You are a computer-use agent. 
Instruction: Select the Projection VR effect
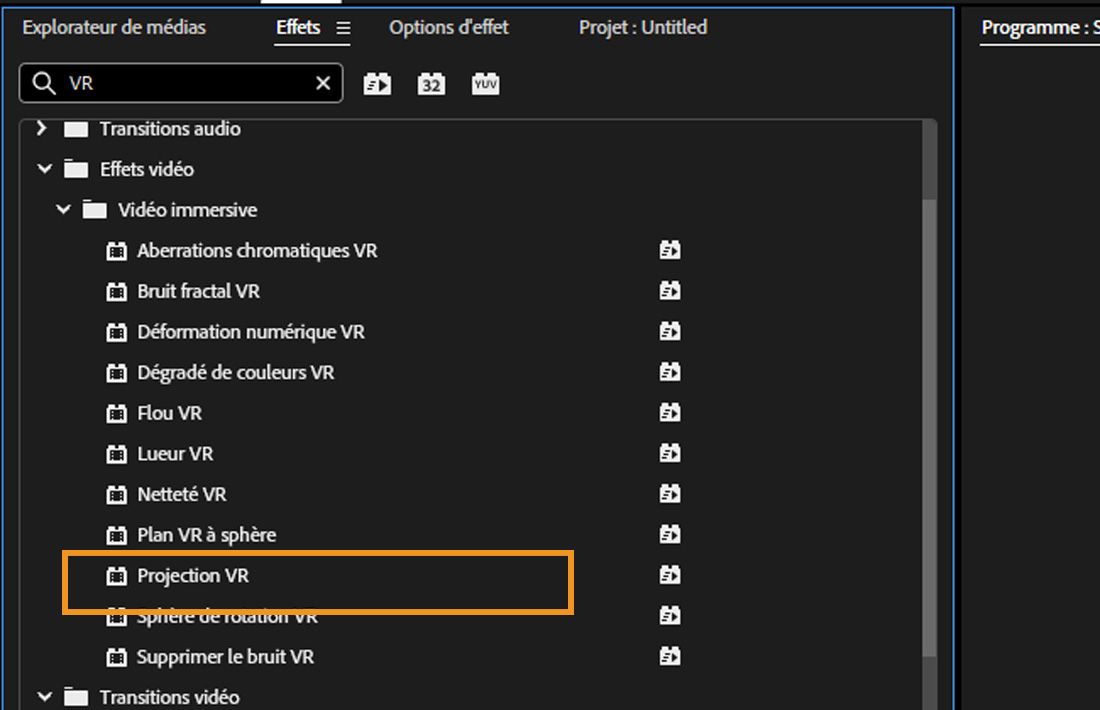coord(193,576)
